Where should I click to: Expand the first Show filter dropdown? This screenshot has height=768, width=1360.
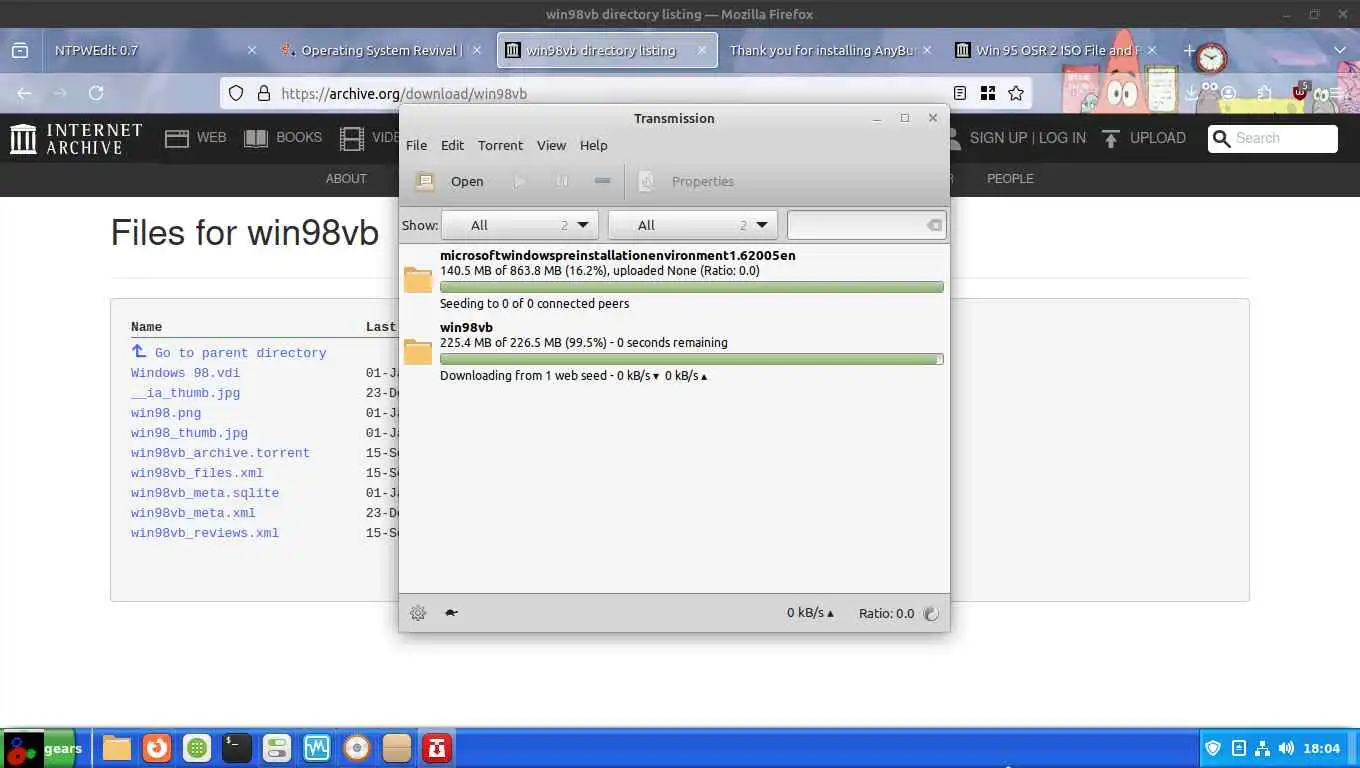point(520,225)
